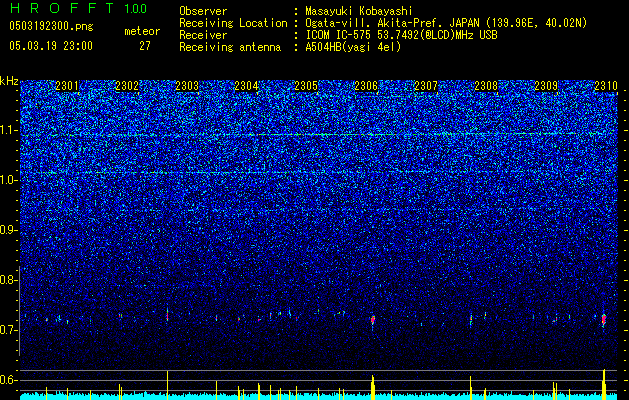Click the 0.7 frequency axis label
This screenshot has height=400, width=629.
[x=9, y=330]
